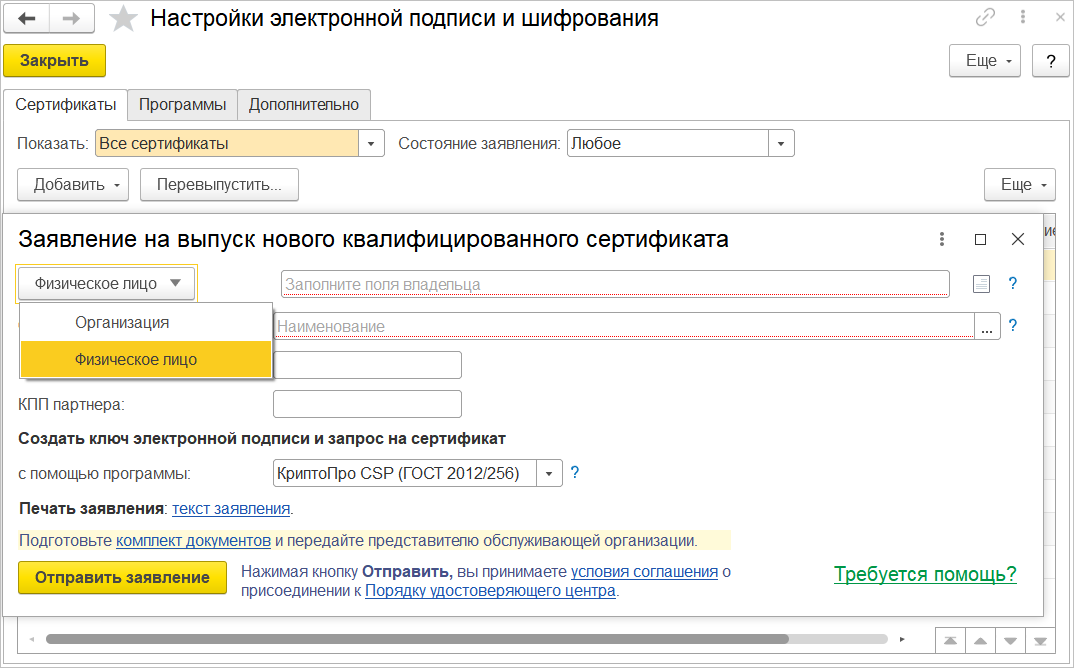Open the Требуется помощь? link
Screen dimensions: 1074x668
925,574
